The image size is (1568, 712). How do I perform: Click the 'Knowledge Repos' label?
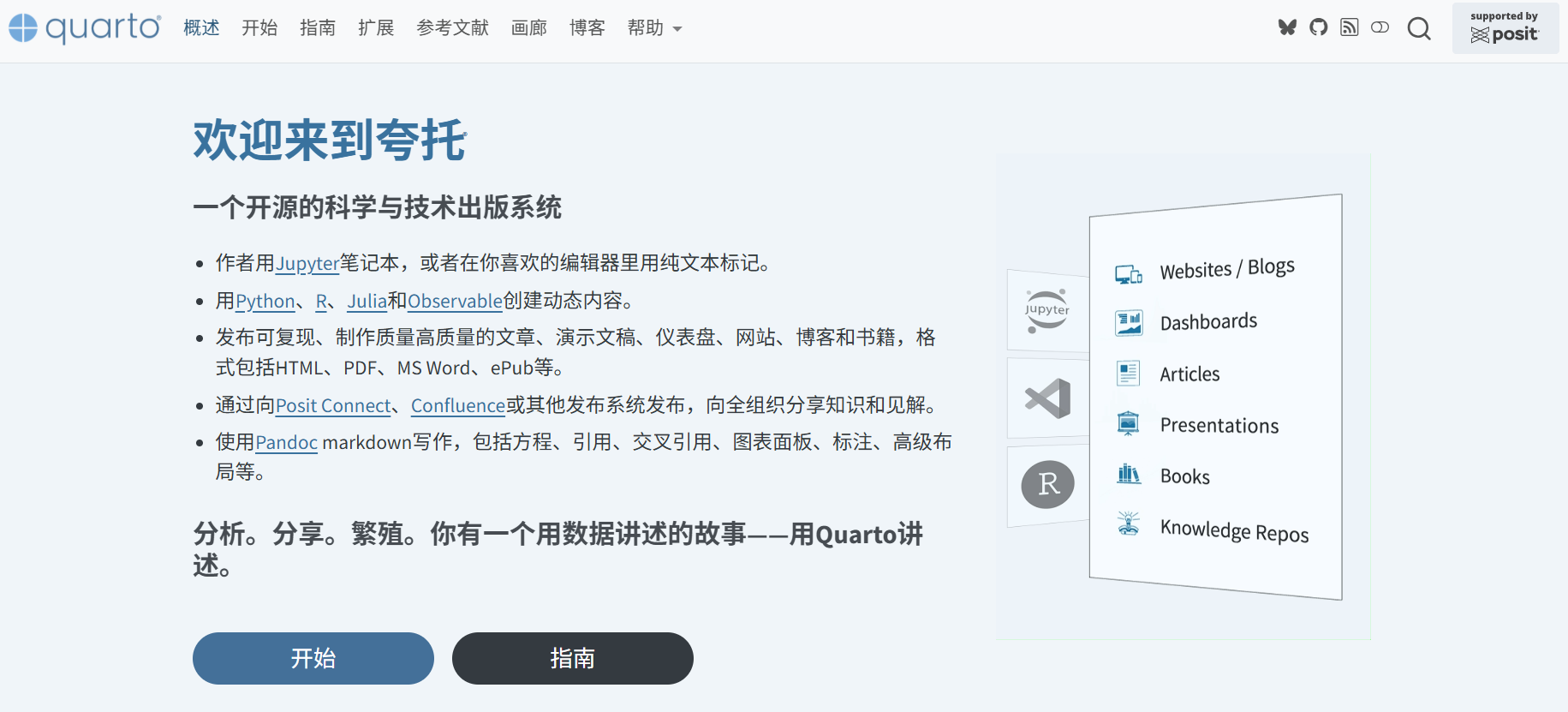click(1235, 531)
